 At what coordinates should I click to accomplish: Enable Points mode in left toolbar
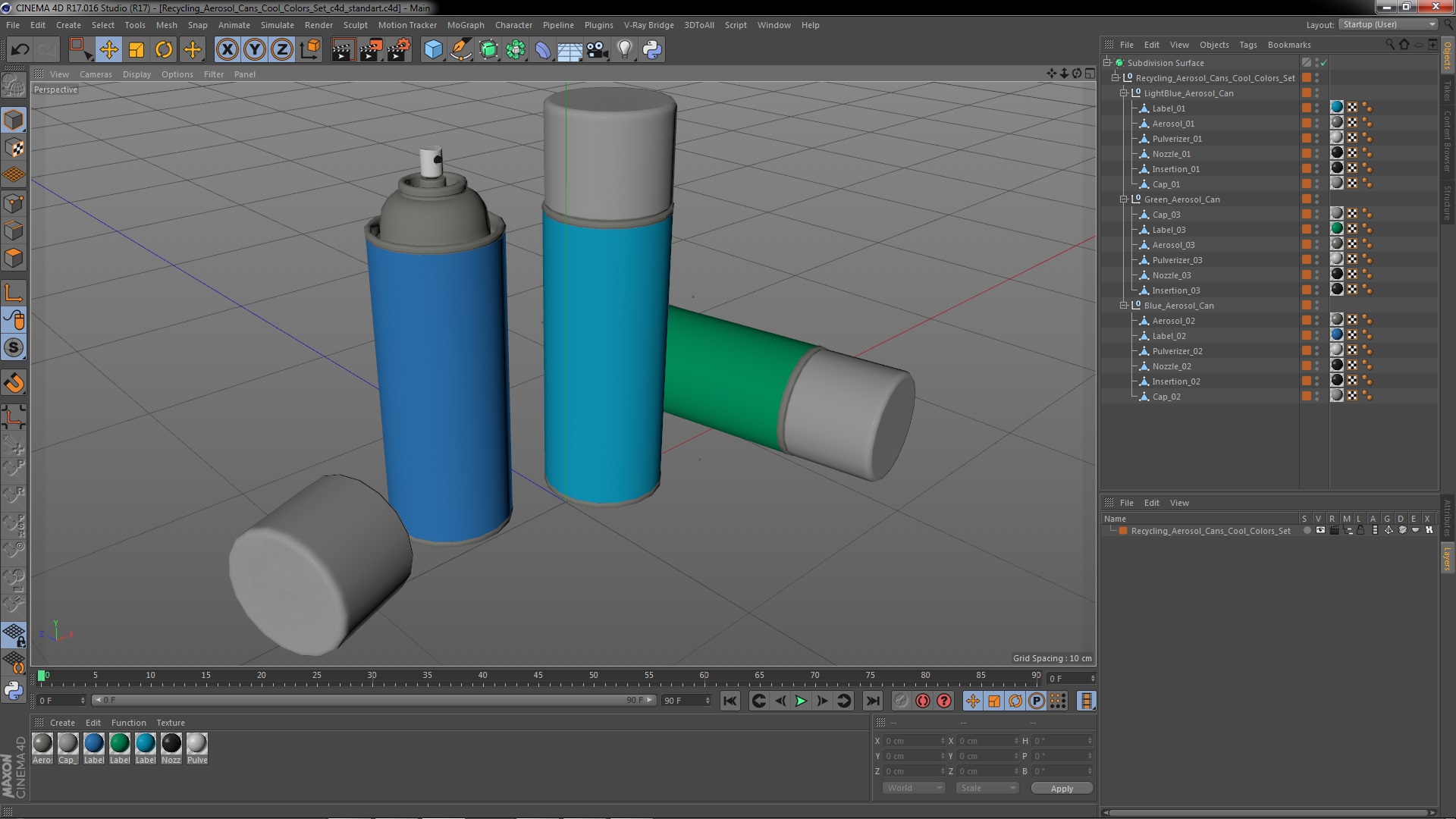coord(14,203)
